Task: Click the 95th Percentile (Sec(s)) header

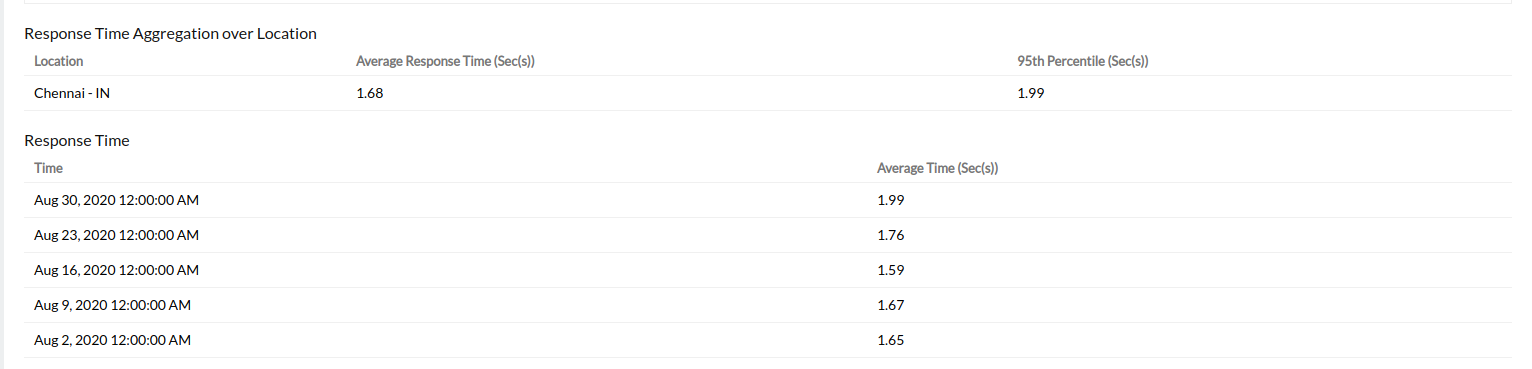Action: pyautogui.click(x=1082, y=61)
